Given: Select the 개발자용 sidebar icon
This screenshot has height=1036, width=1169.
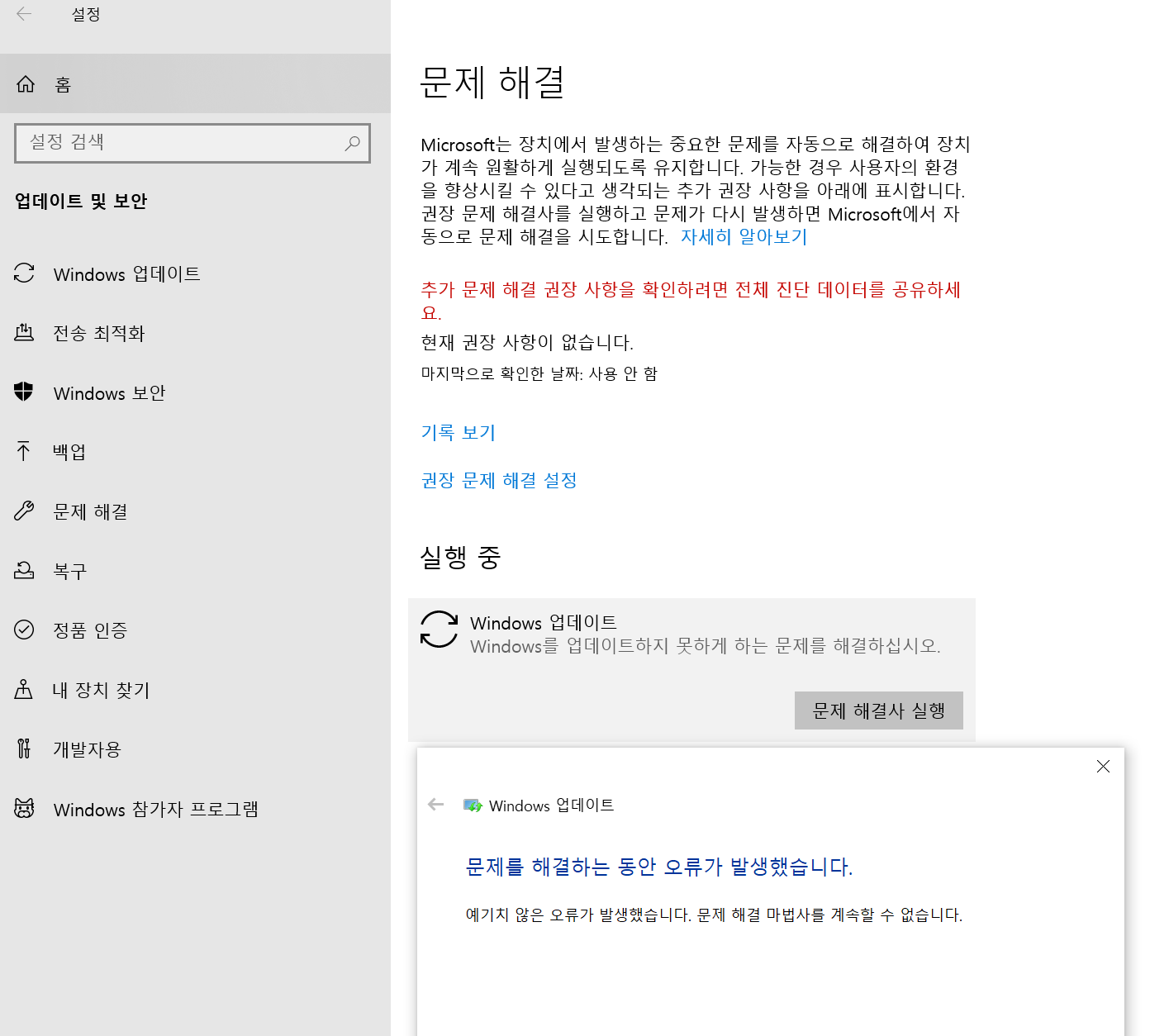Looking at the screenshot, I should (x=24, y=748).
